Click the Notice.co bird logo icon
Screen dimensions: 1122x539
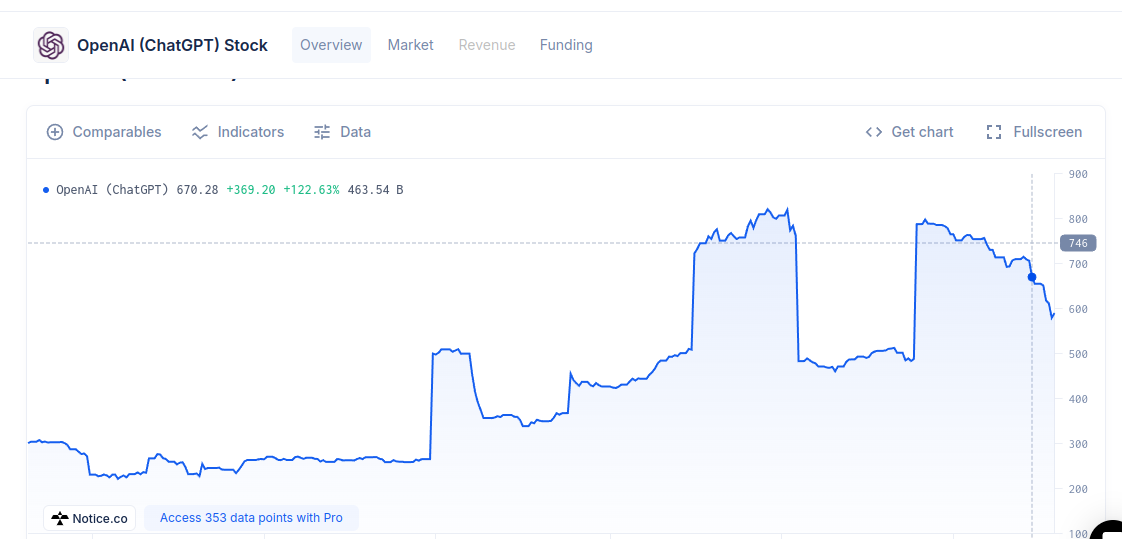(60, 518)
